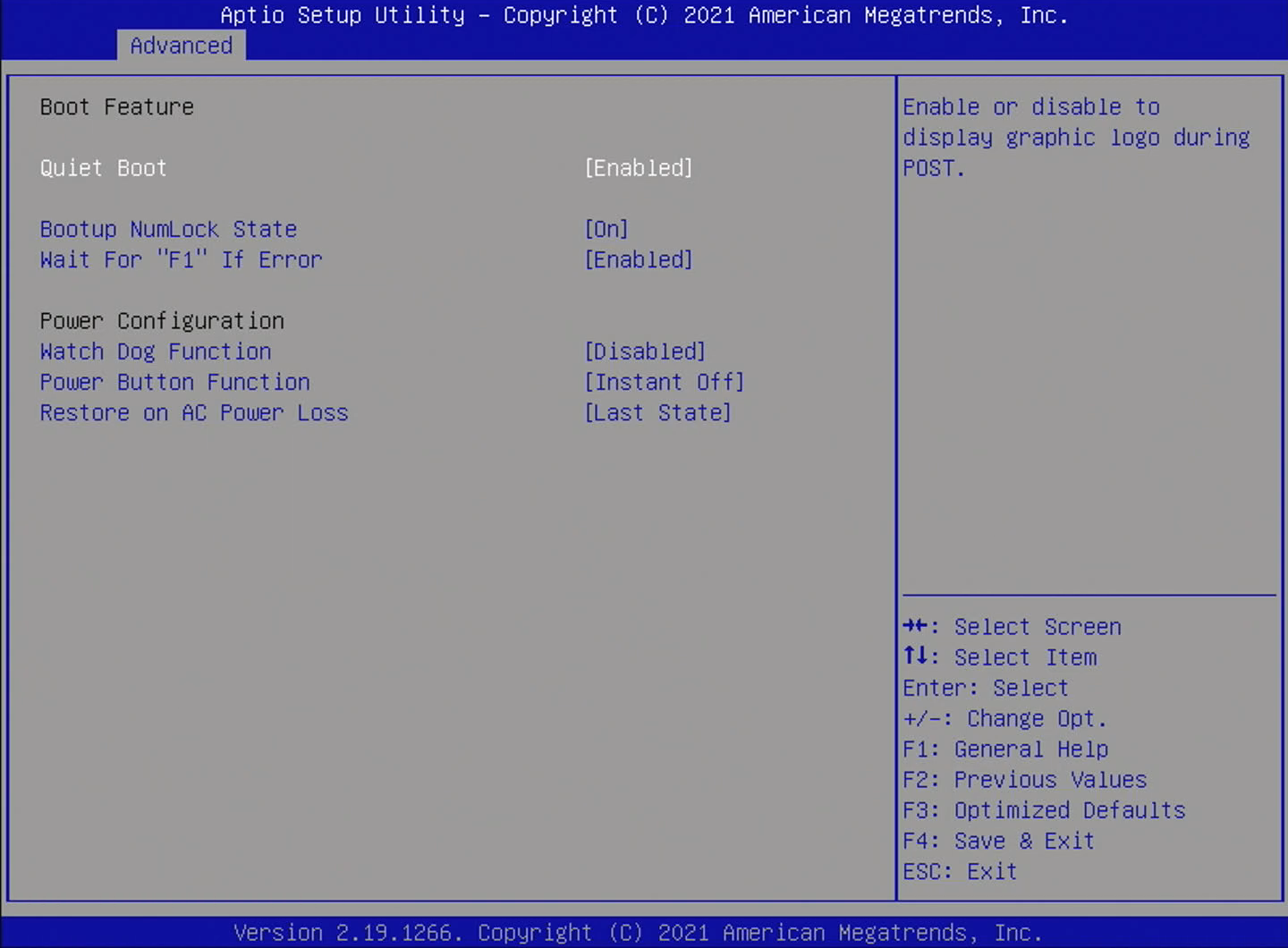Open the [Last State] AC power loss option
Screen dimensions: 1288x948
pyautogui.click(x=657, y=412)
